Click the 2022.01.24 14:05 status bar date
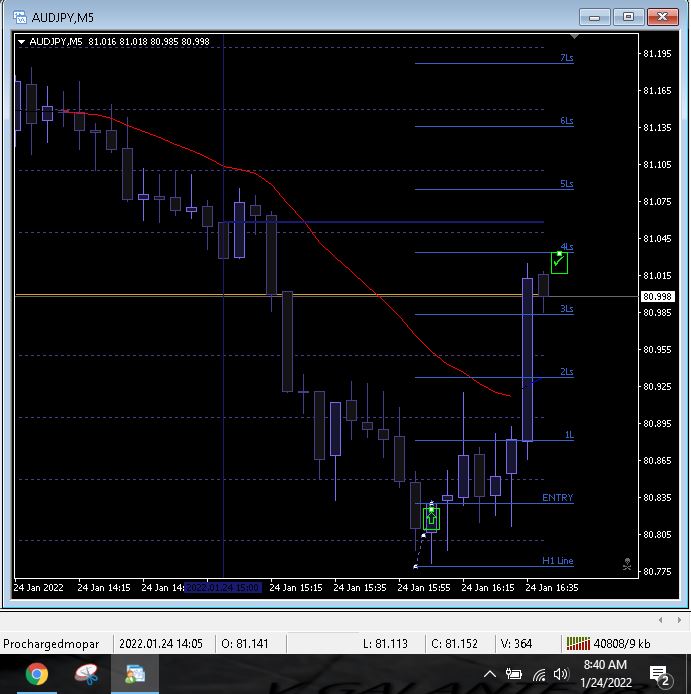 (161, 644)
